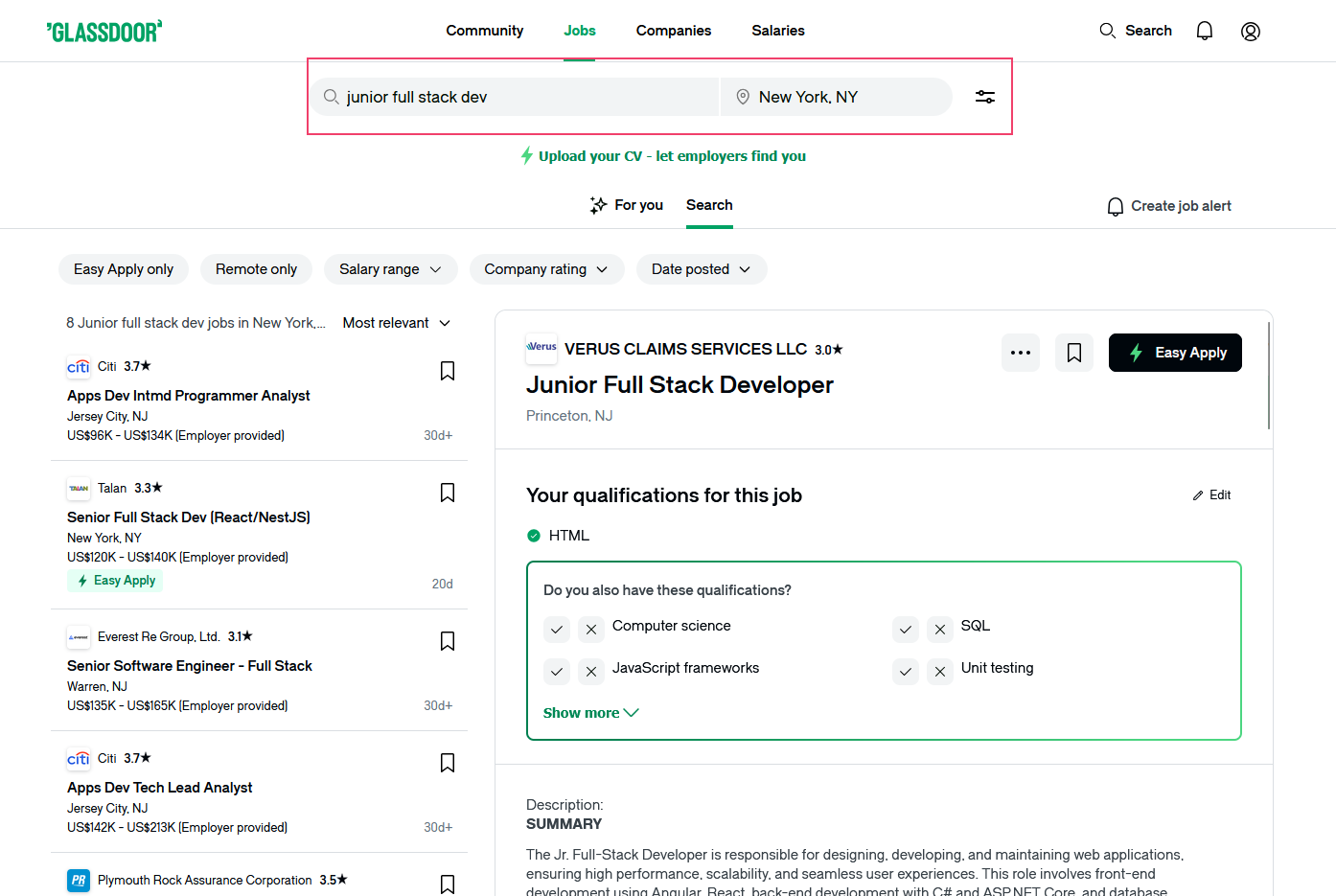The image size is (1336, 896).
Task: Click the HTML qualification entry
Action: pyautogui.click(x=558, y=536)
